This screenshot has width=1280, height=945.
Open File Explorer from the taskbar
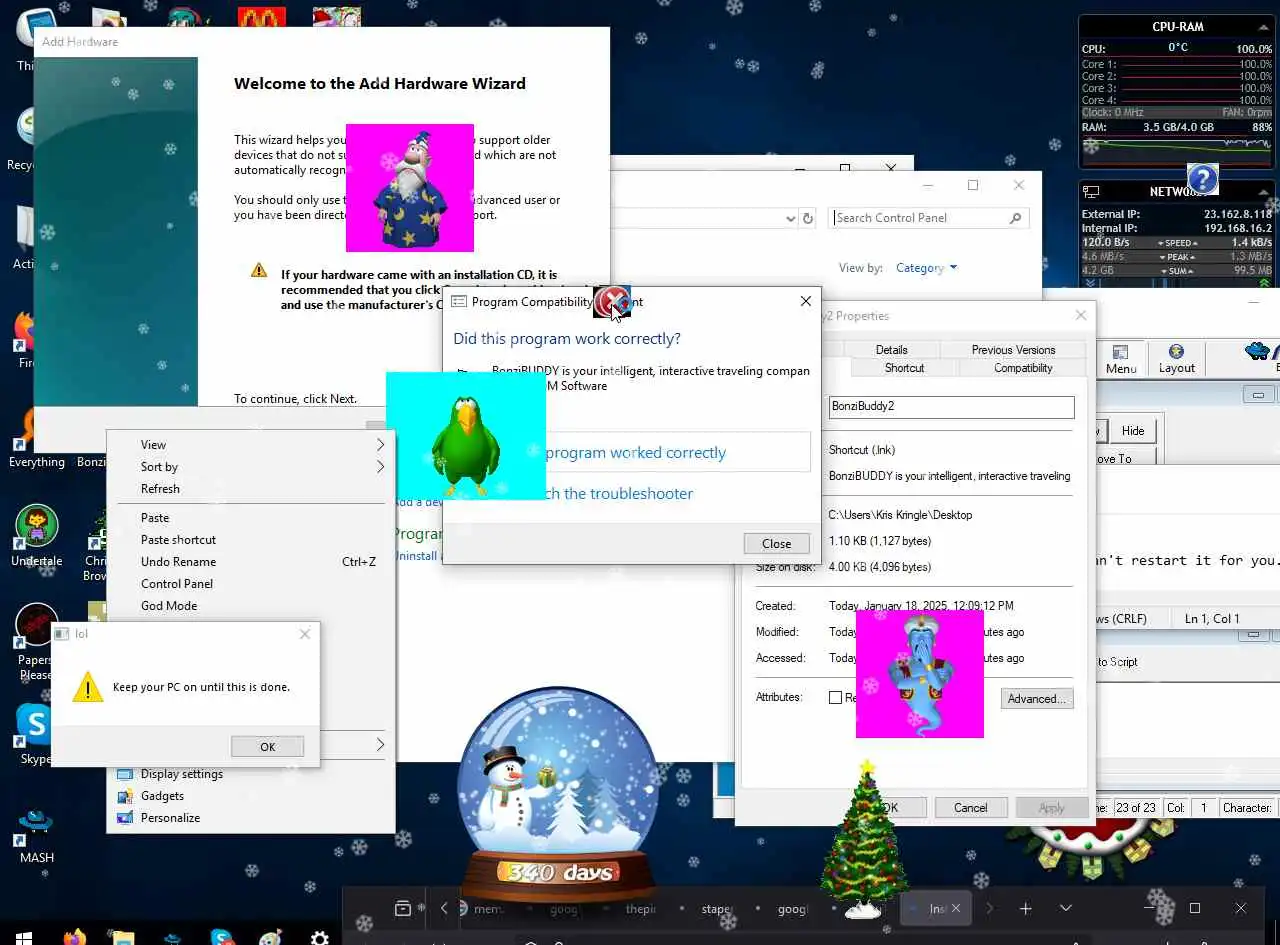pos(123,938)
